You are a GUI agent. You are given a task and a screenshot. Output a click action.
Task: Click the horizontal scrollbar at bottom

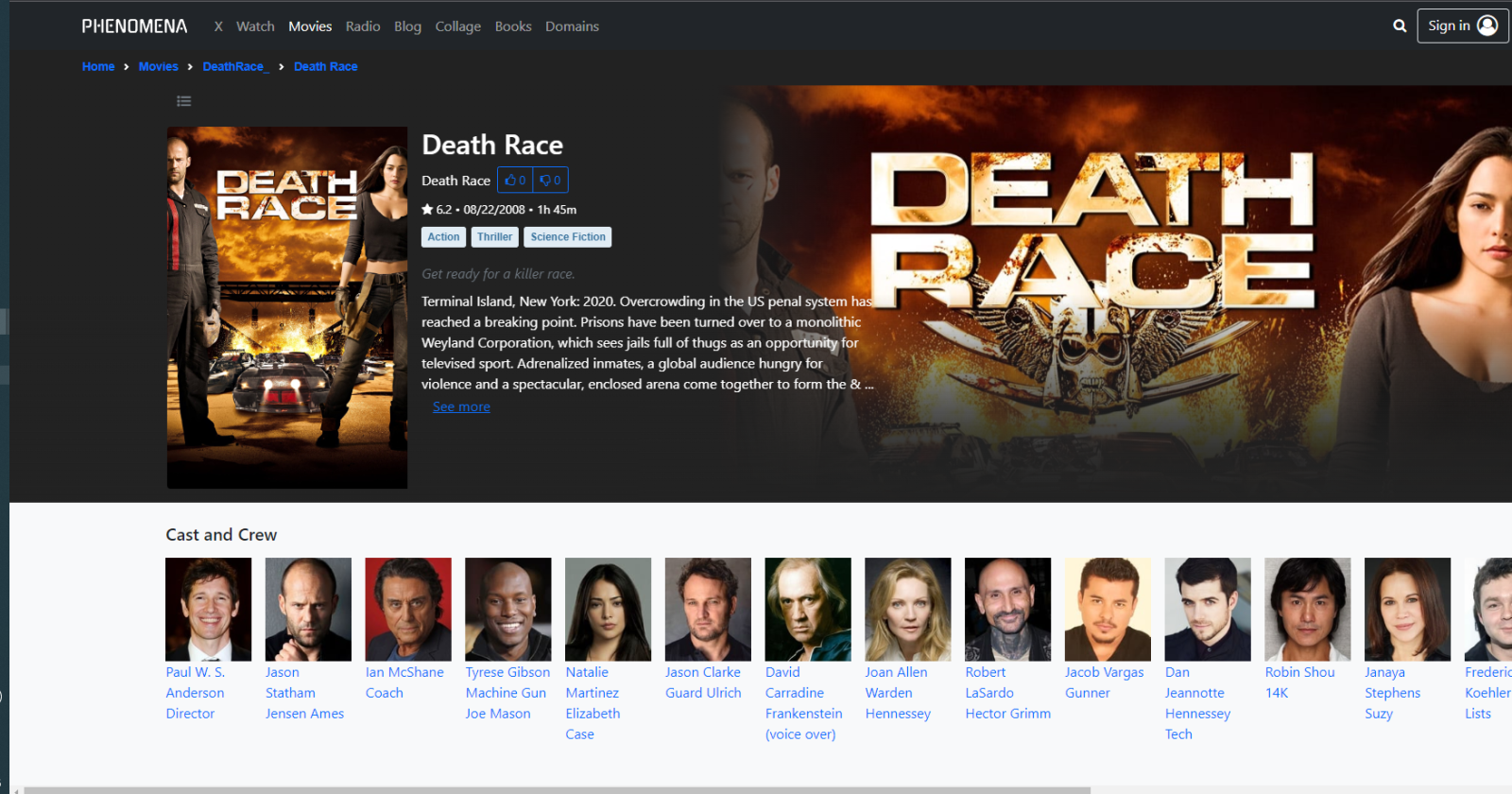558,789
